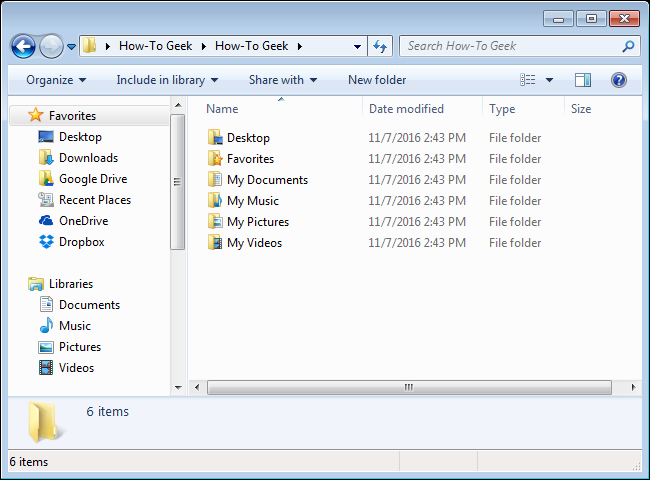Select the My Pictures folder icon
This screenshot has width=650, height=480.
[215, 222]
